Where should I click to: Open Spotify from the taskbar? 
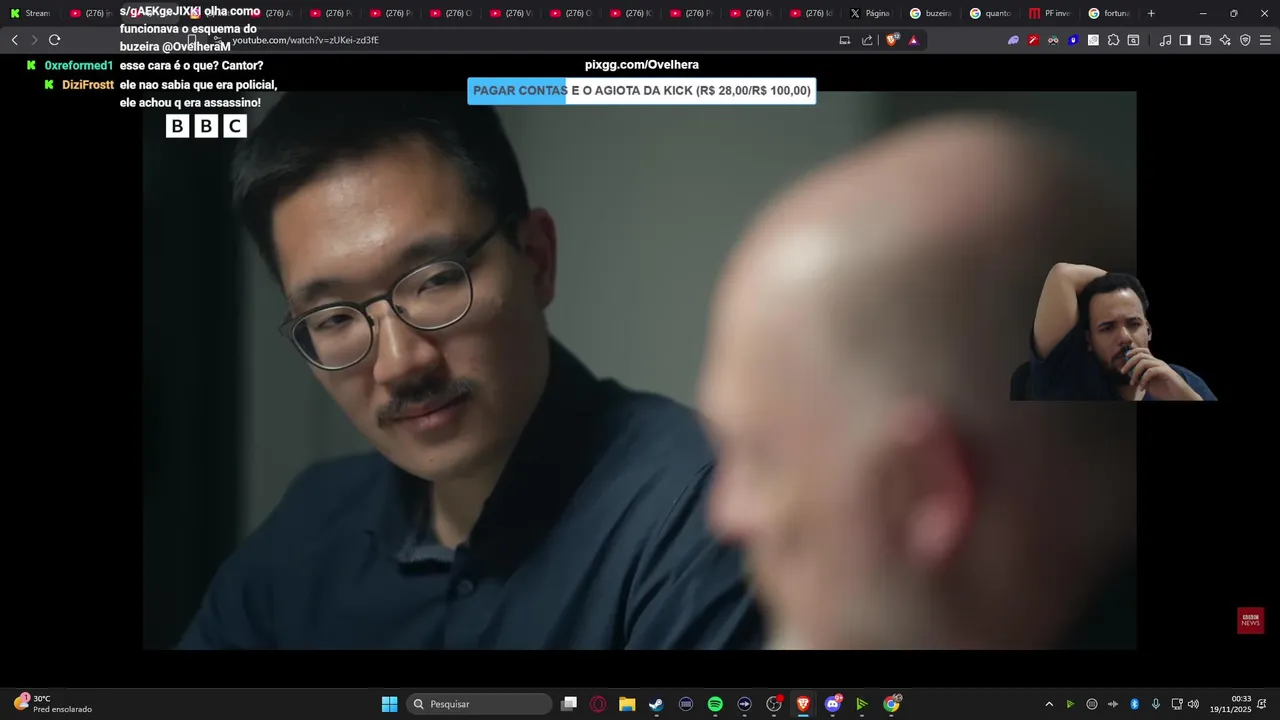[x=715, y=704]
